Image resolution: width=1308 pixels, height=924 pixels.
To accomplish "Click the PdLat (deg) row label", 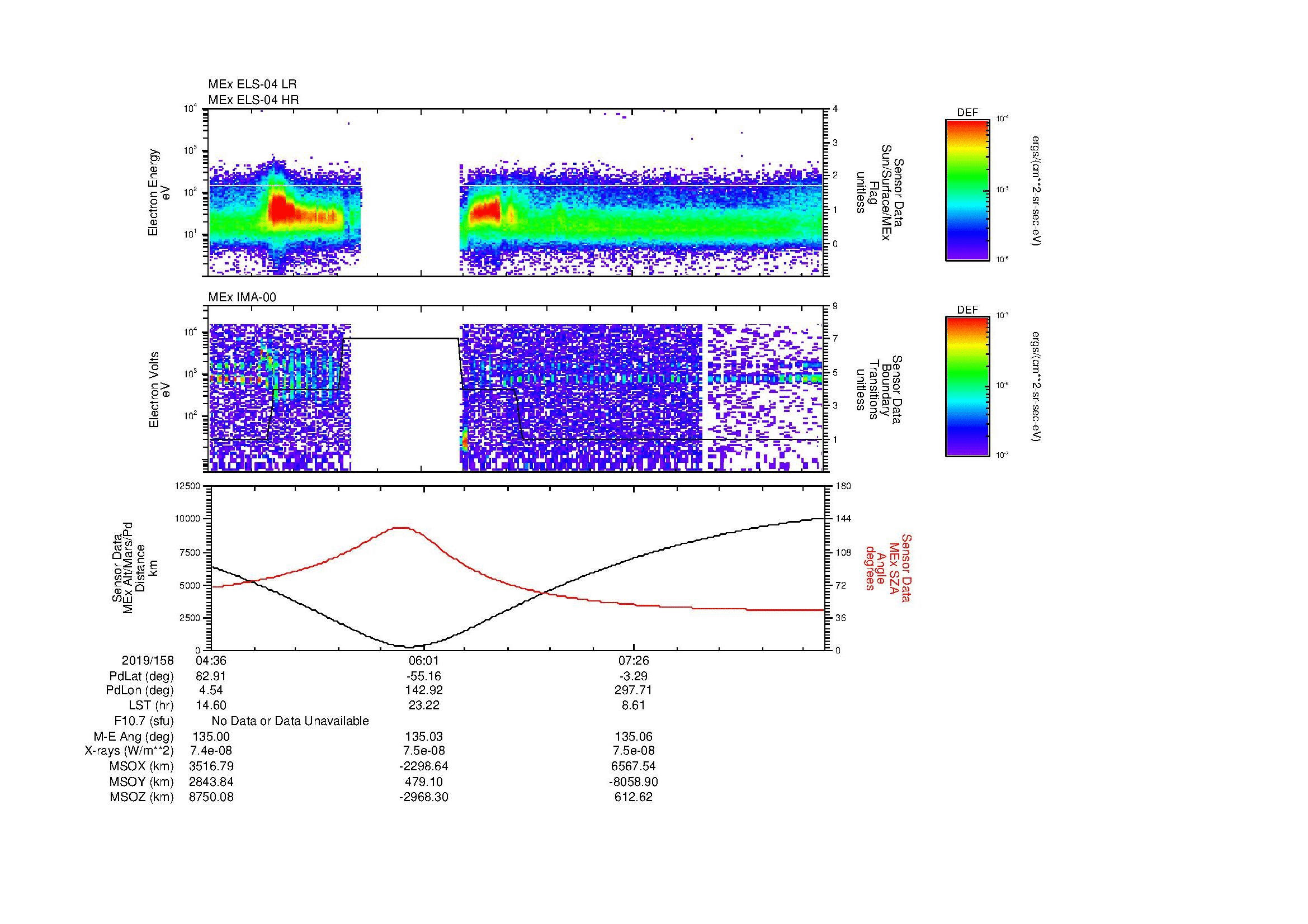I will point(141,676).
